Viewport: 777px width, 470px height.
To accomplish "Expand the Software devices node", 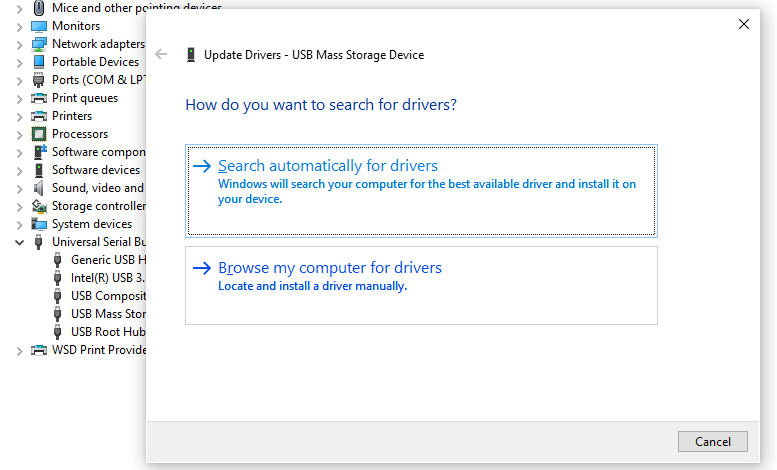I will 19,171.
